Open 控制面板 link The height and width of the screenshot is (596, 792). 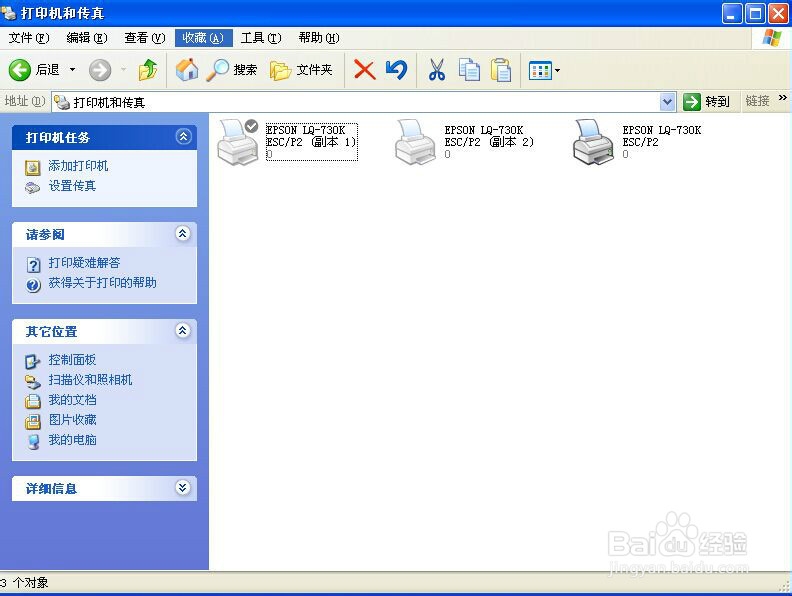[x=72, y=360]
